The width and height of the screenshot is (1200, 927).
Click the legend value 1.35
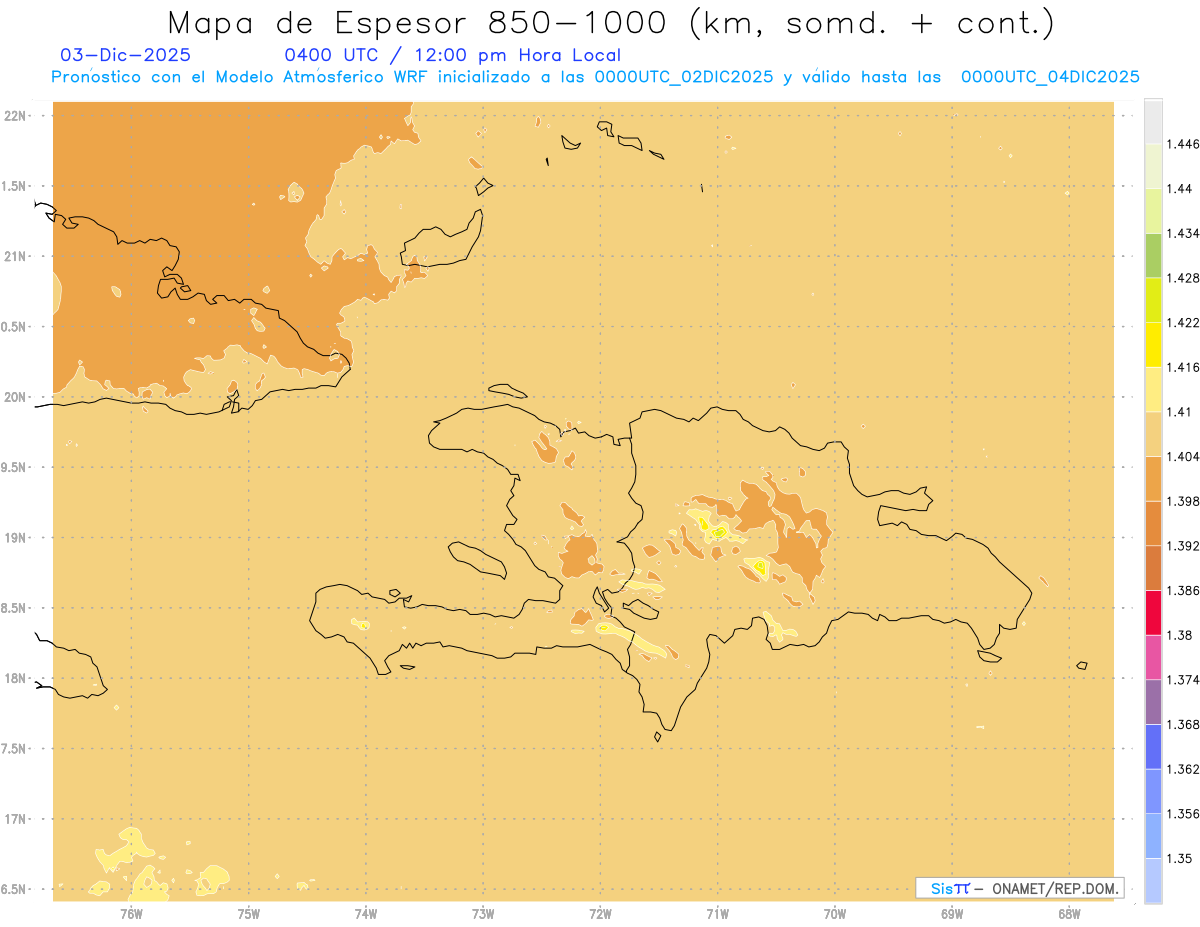pos(1180,857)
